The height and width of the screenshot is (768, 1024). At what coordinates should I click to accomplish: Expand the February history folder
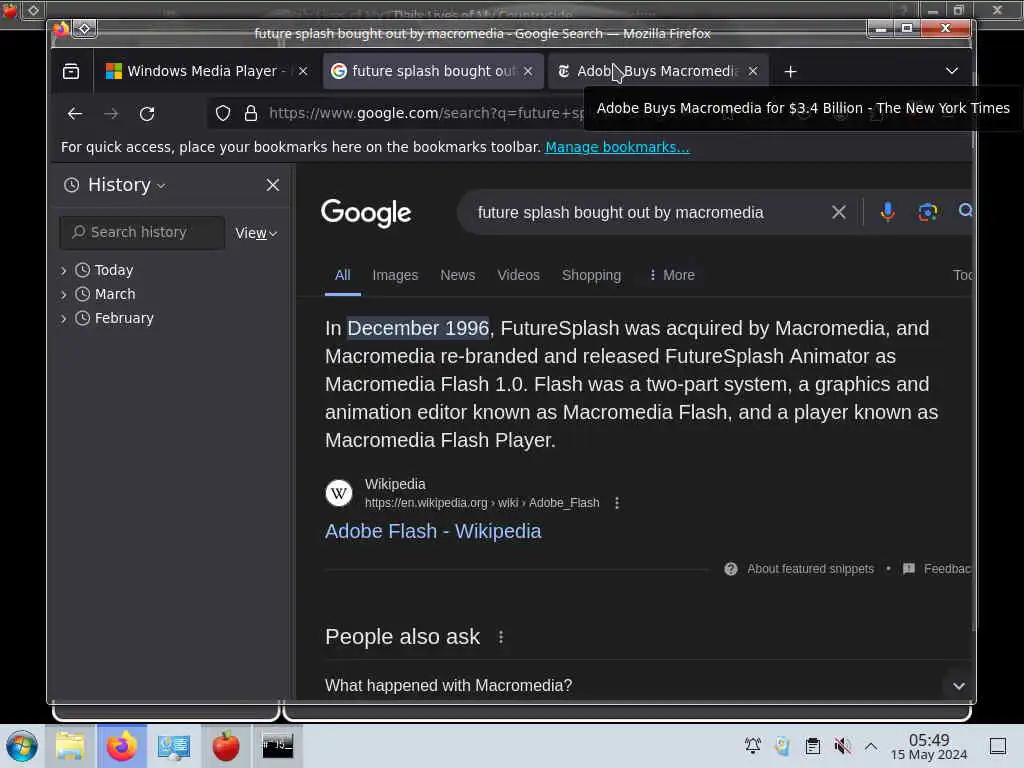click(x=63, y=319)
